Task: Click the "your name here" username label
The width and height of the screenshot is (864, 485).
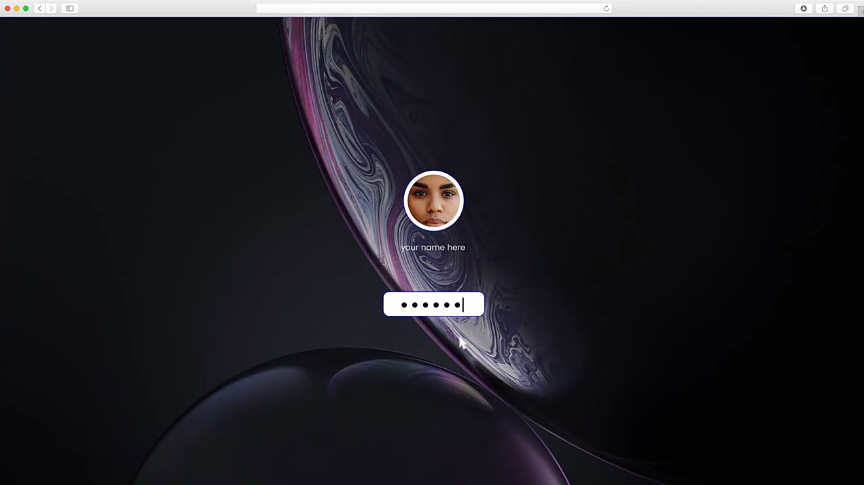Action: point(433,247)
